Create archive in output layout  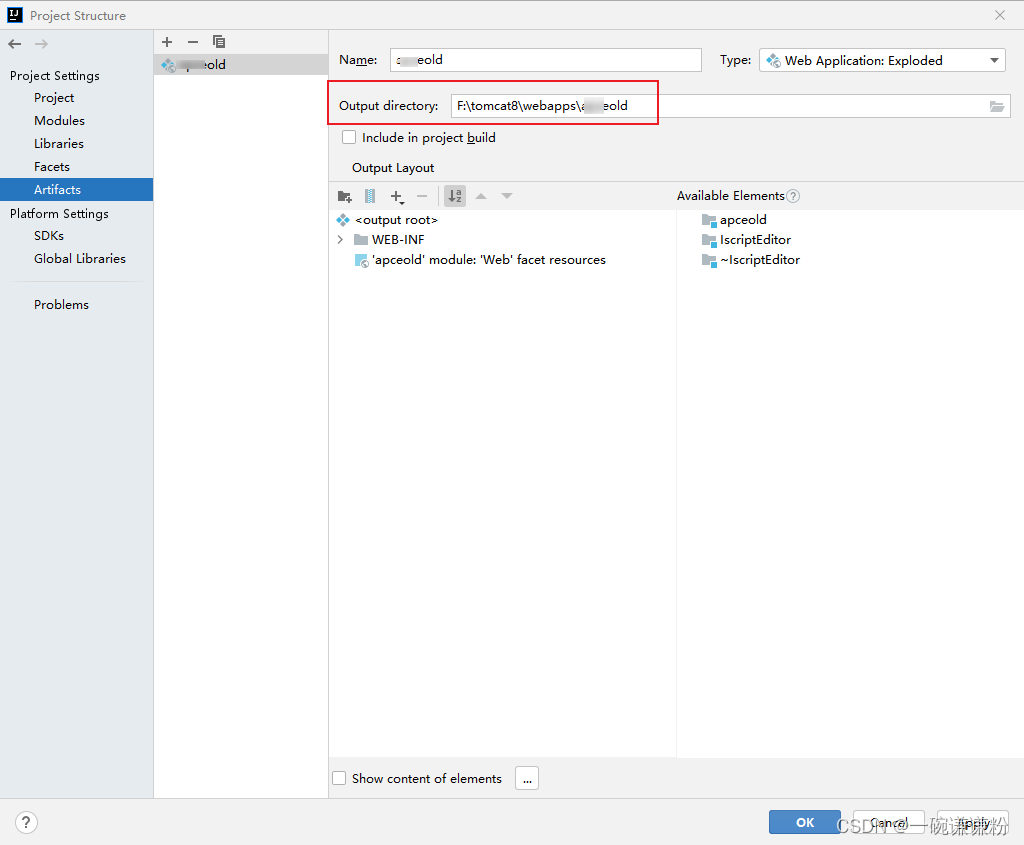tap(370, 196)
